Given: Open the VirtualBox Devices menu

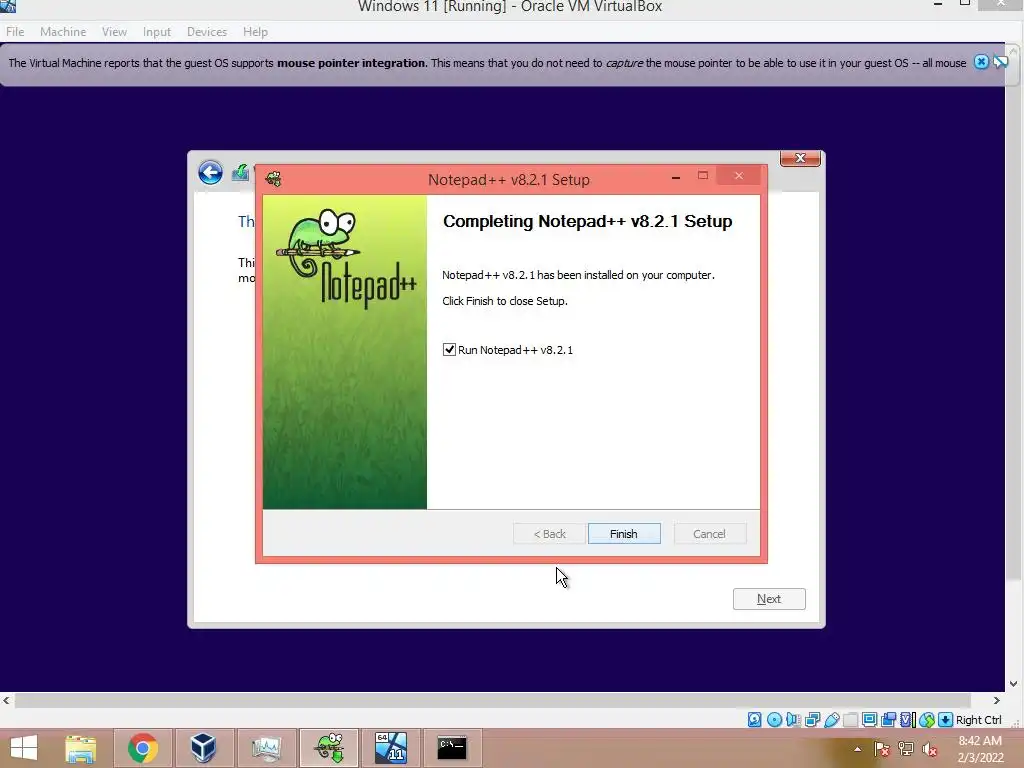Looking at the screenshot, I should click(207, 31).
